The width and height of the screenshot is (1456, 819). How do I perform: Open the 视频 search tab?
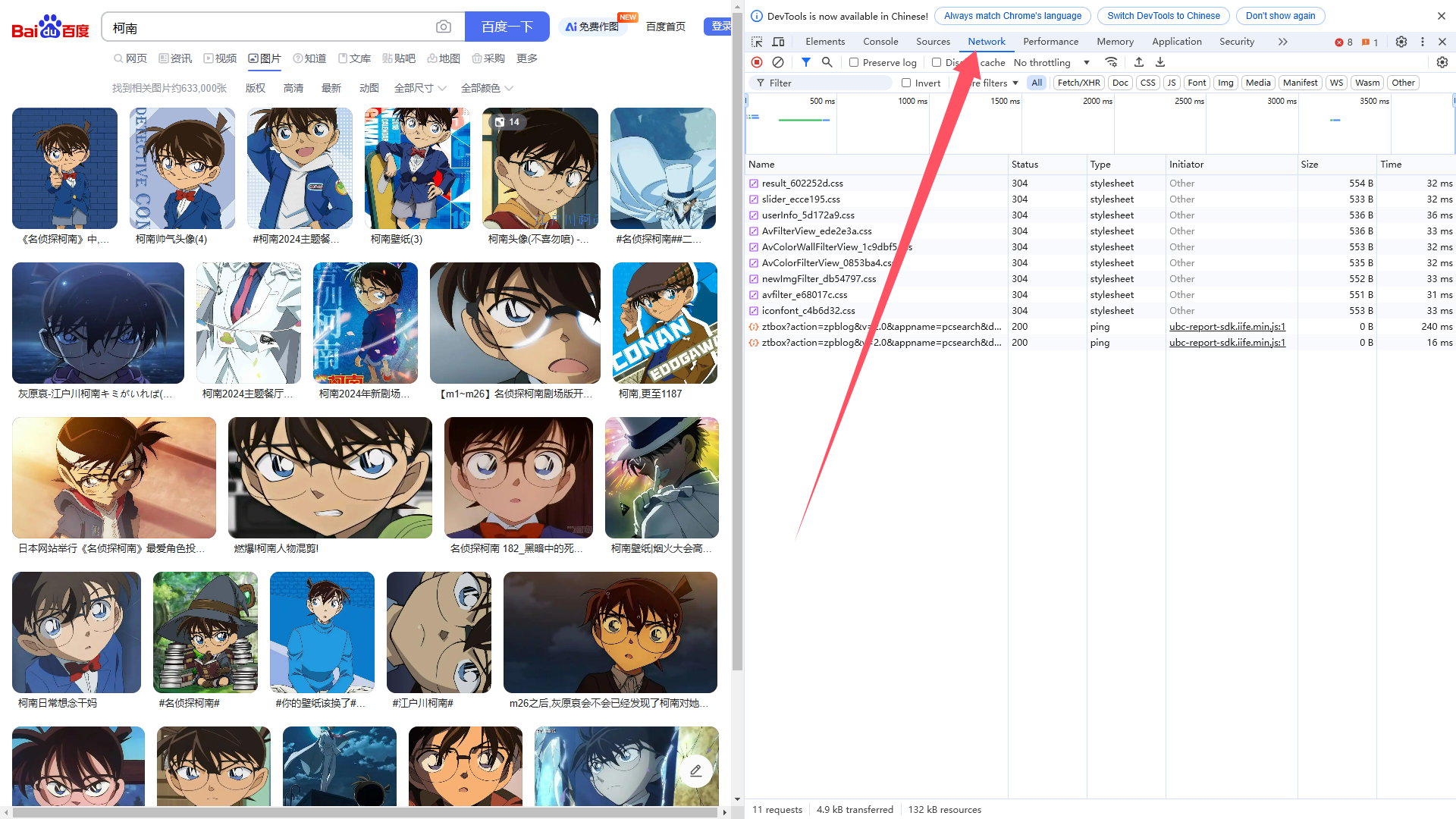[x=220, y=58]
